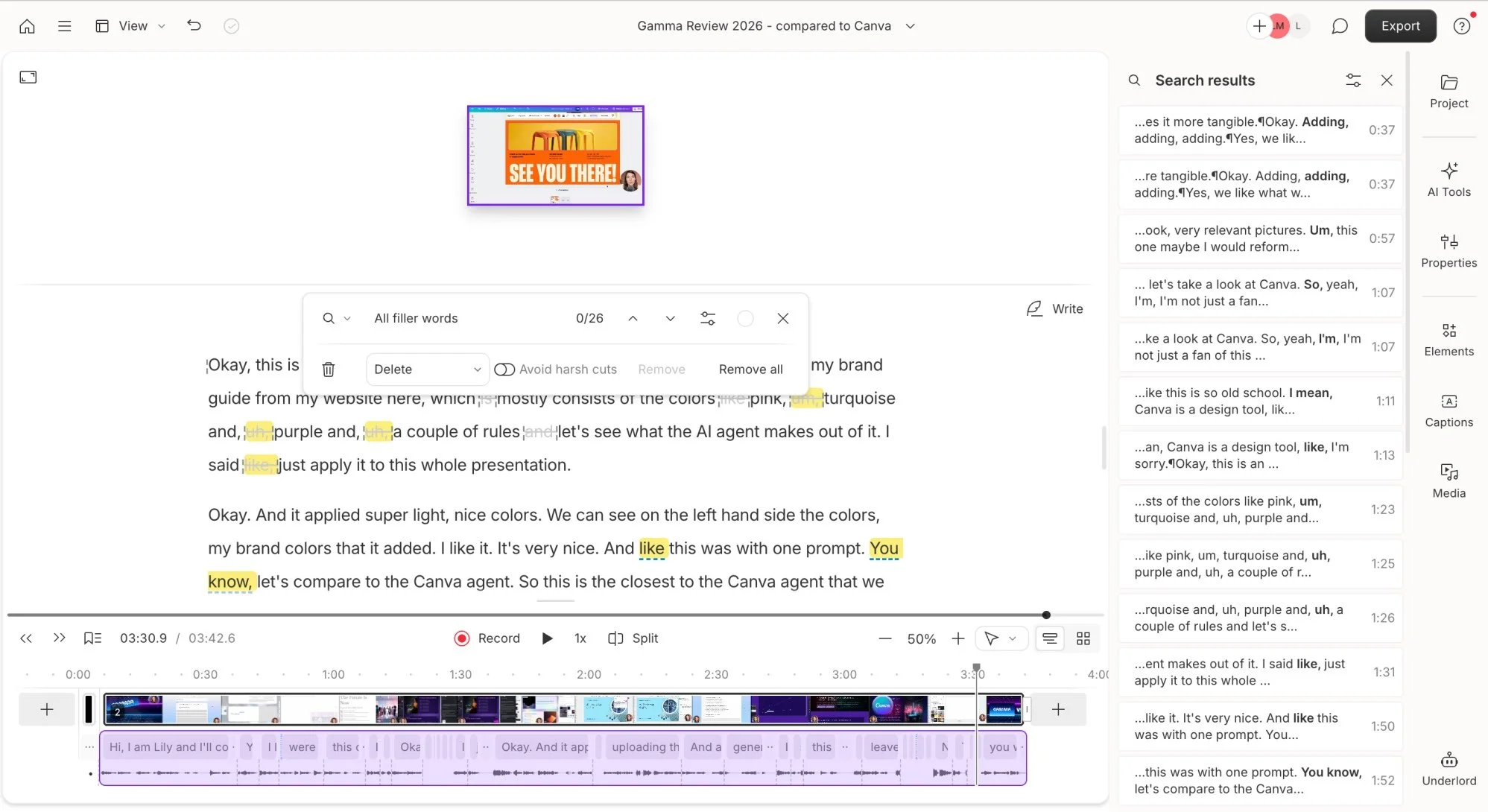Open the Project tab in sidebar

click(x=1449, y=91)
